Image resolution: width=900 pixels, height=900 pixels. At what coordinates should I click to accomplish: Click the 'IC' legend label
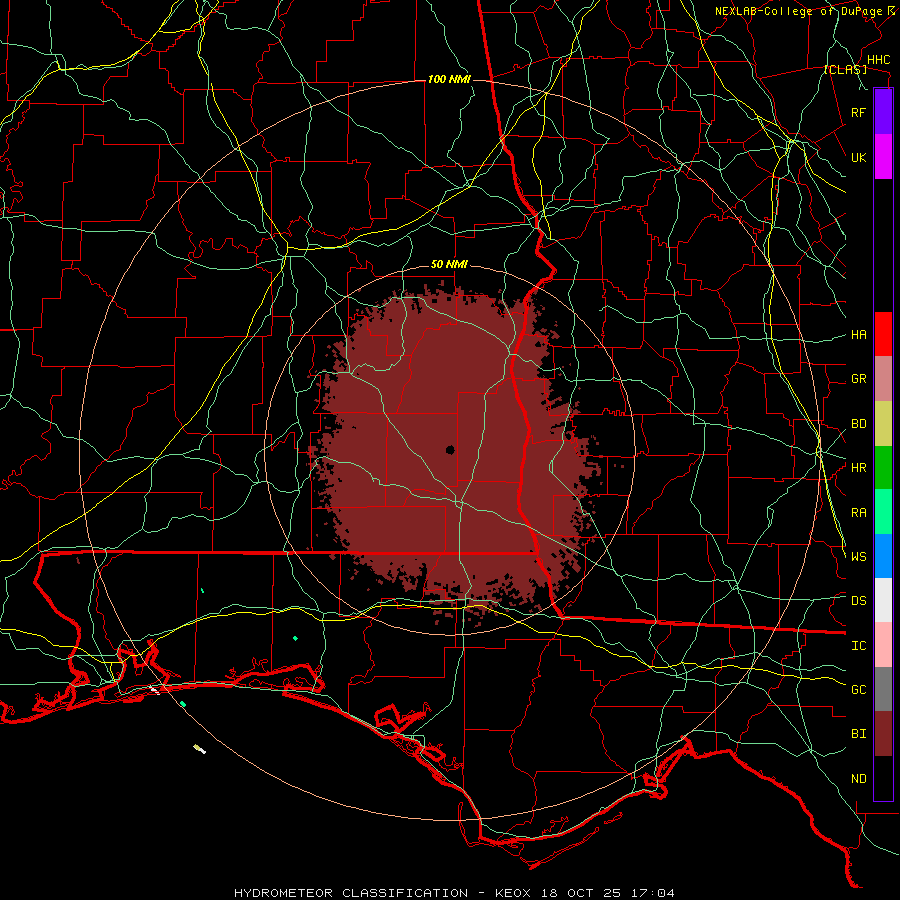pyautogui.click(x=859, y=646)
